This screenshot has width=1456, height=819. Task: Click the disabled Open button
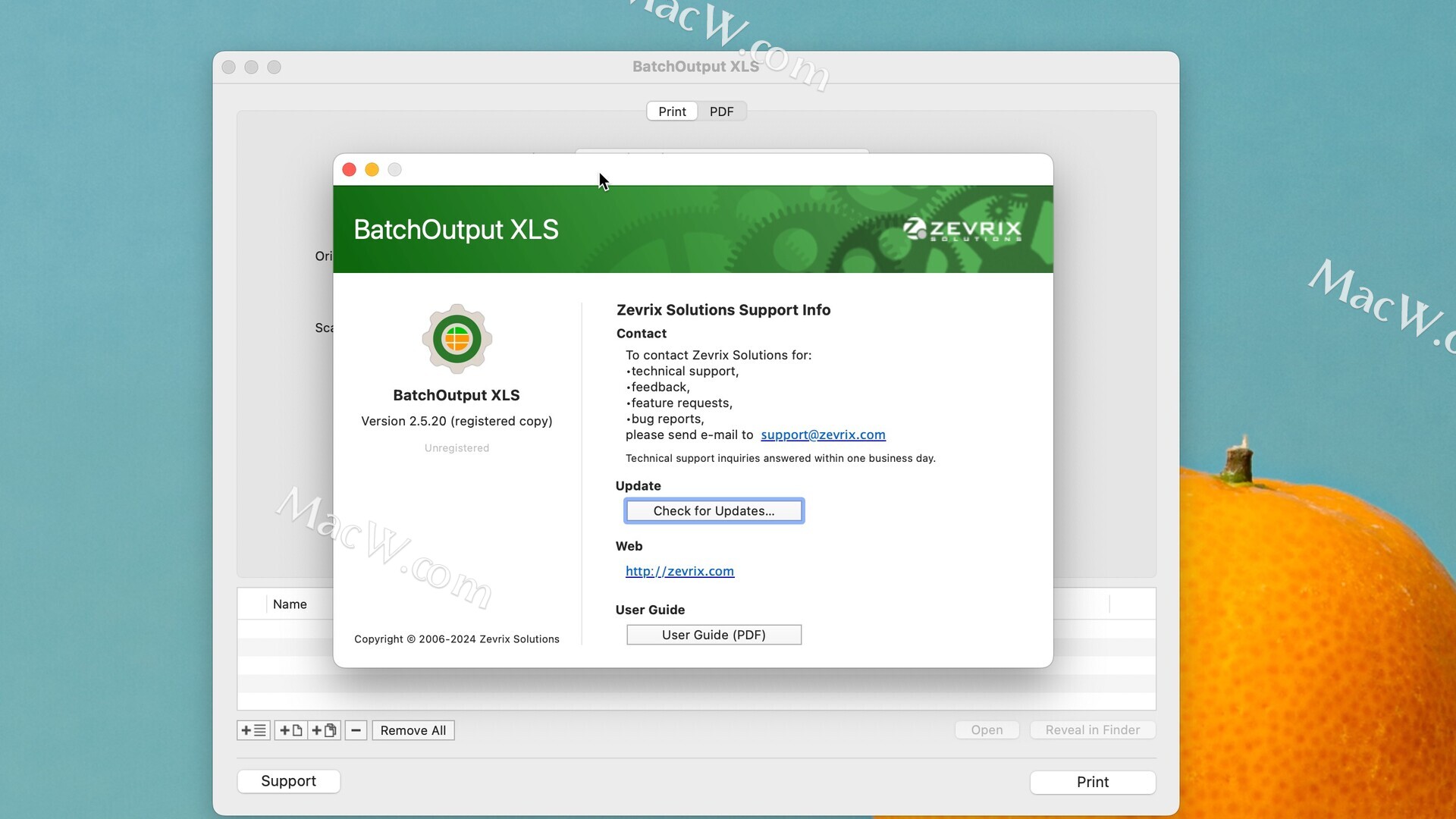987,730
